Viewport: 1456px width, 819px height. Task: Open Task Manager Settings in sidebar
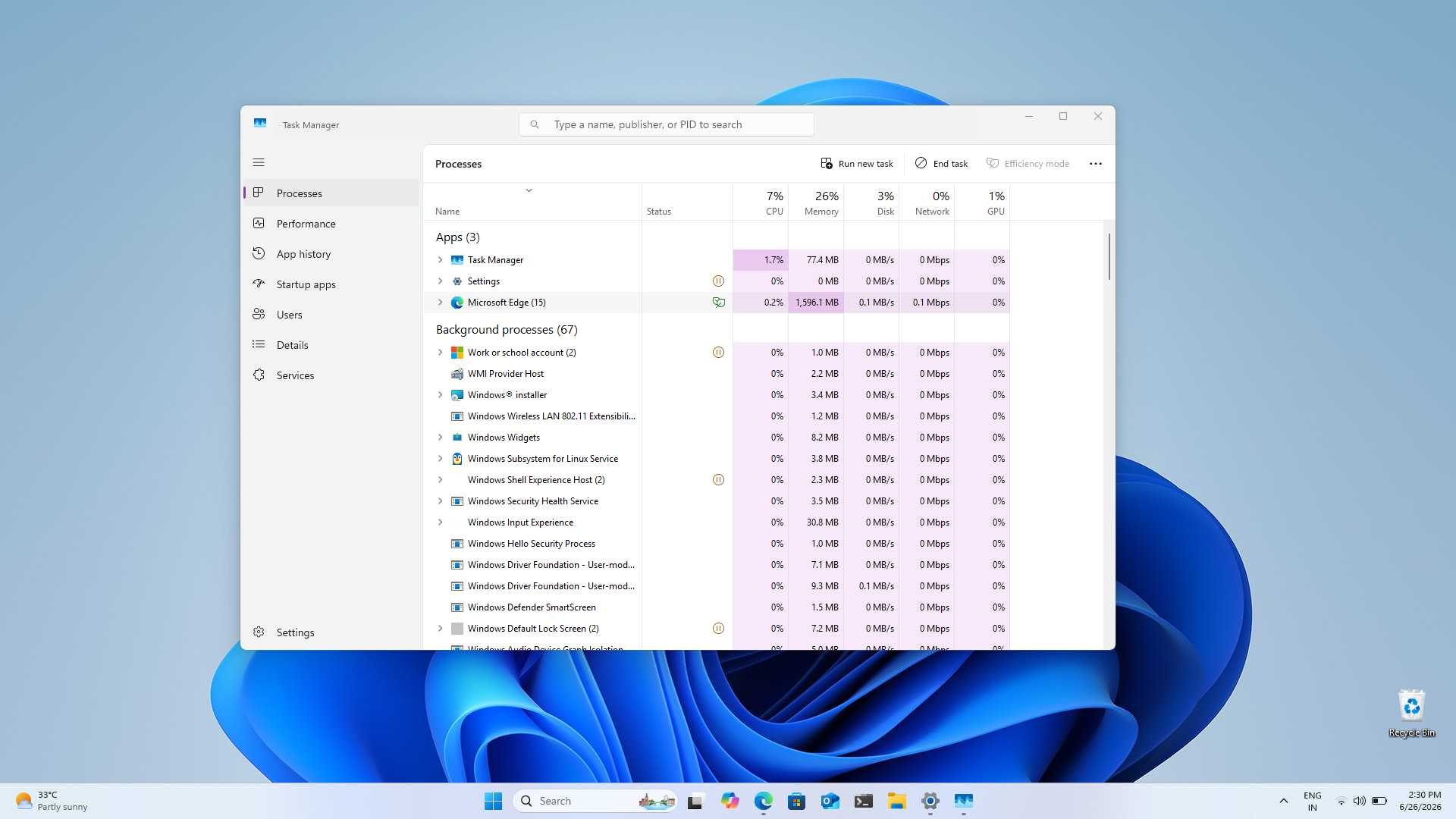point(331,632)
